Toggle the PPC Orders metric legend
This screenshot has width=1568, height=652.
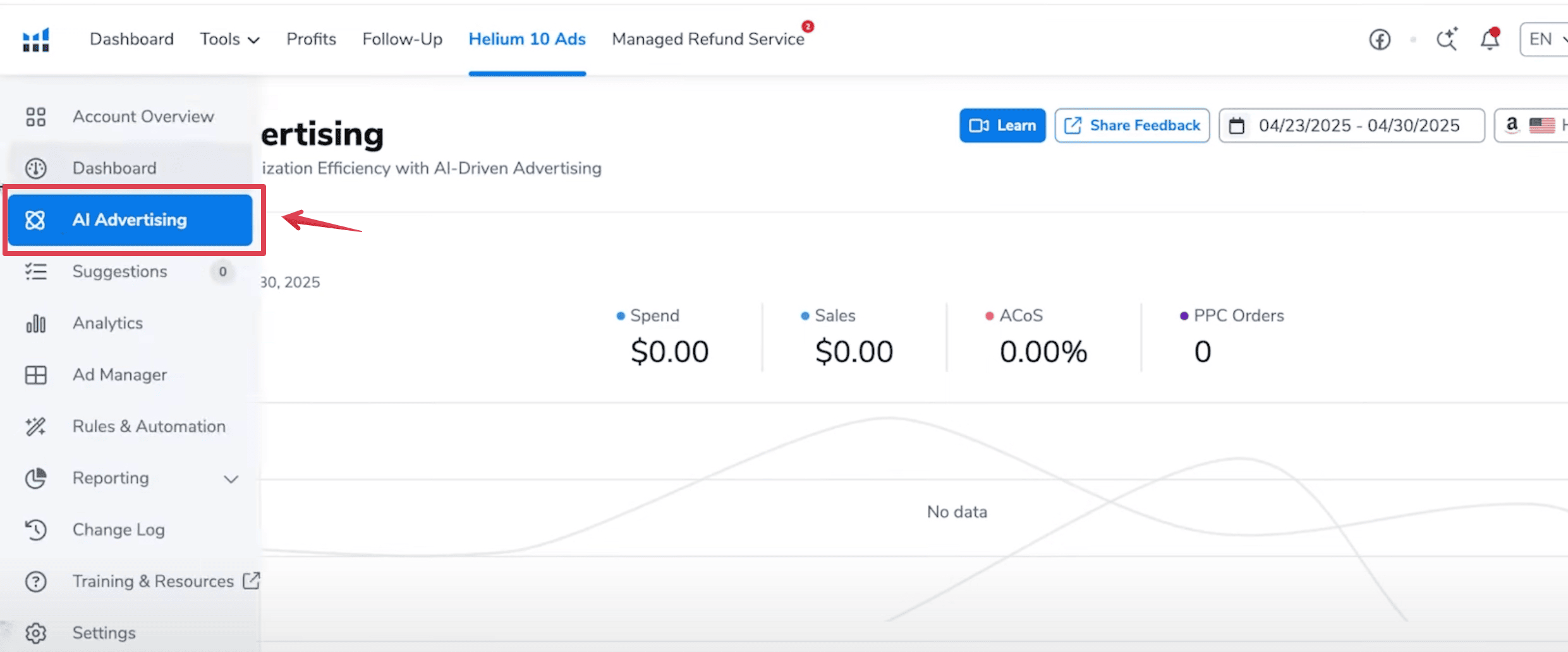tap(1232, 316)
